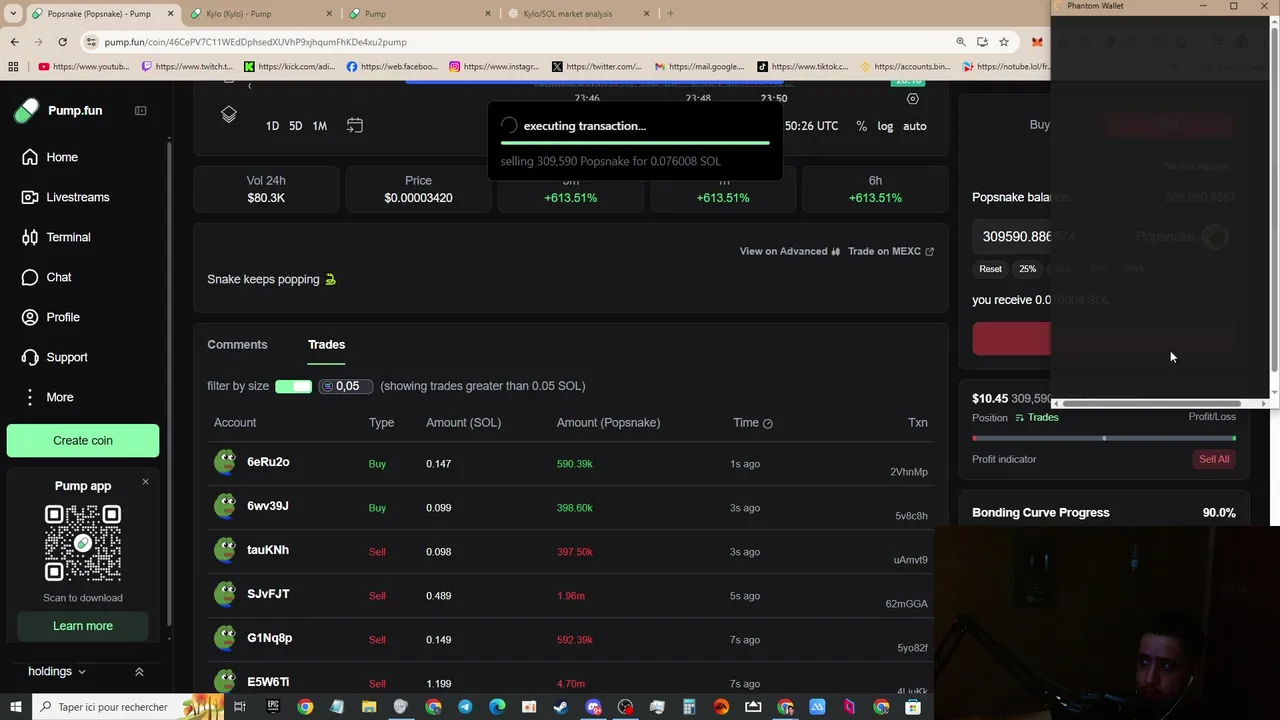Click taskbar search box
Viewport: 1280px width, 720px height.
pos(129,707)
